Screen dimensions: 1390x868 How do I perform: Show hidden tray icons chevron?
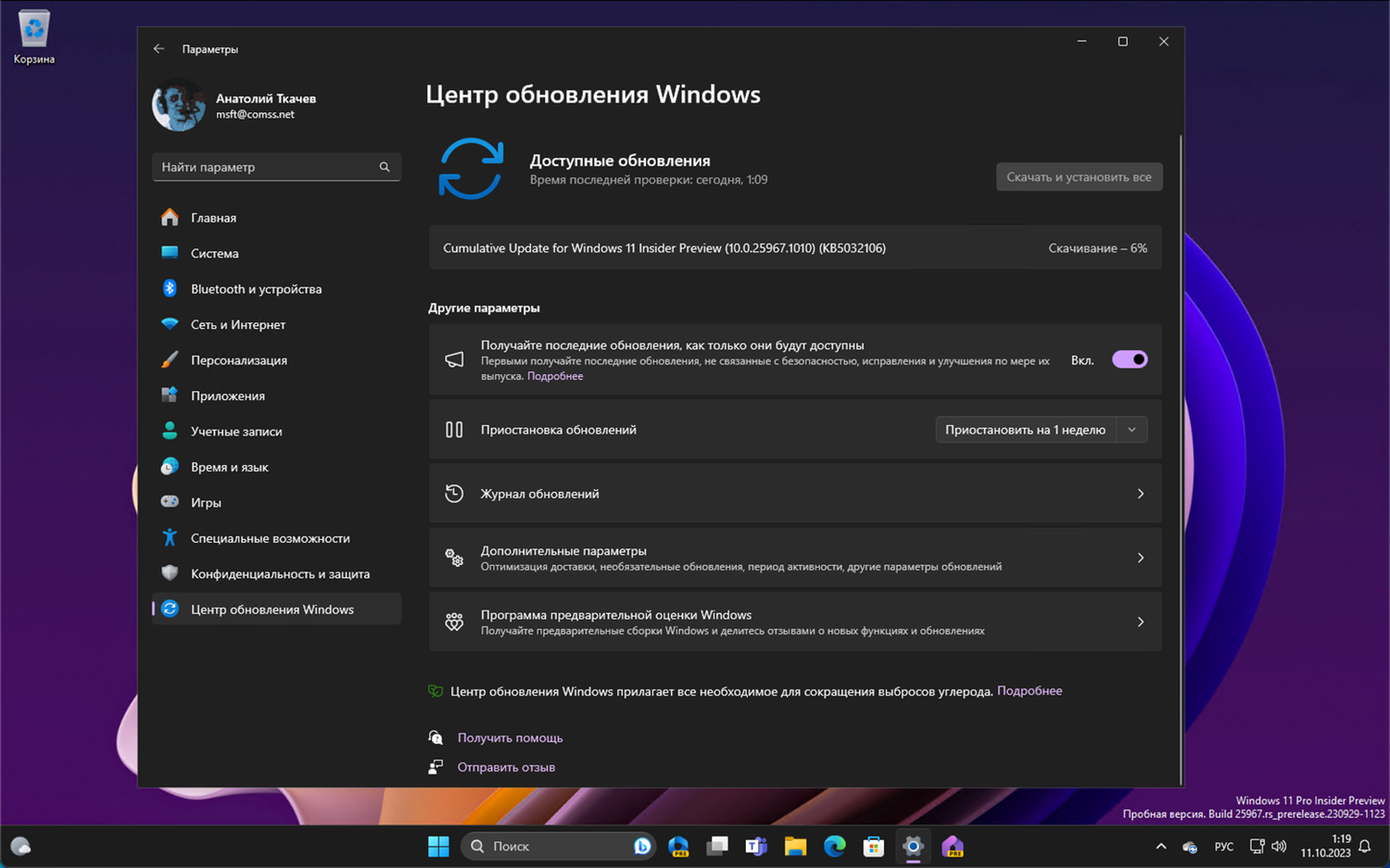pyautogui.click(x=1161, y=847)
